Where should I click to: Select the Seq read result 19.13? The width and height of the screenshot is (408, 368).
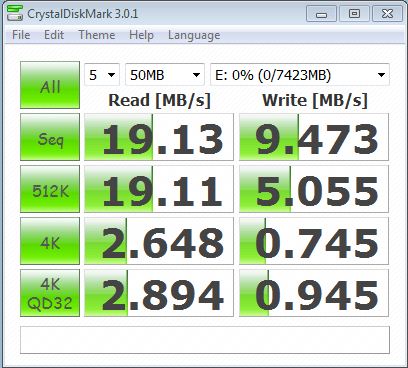pyautogui.click(x=159, y=137)
